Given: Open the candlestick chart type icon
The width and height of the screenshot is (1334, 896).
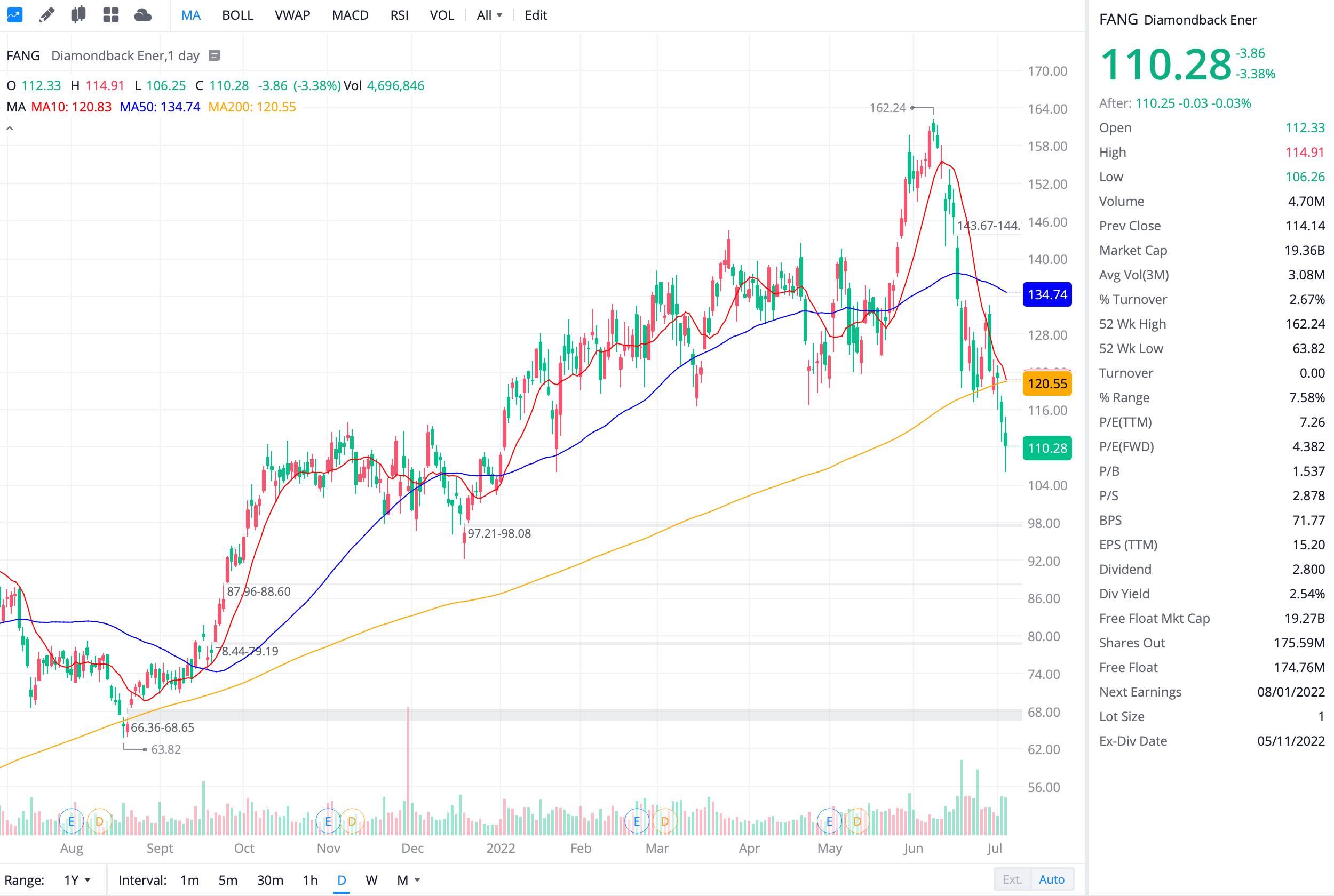Looking at the screenshot, I should (78, 15).
